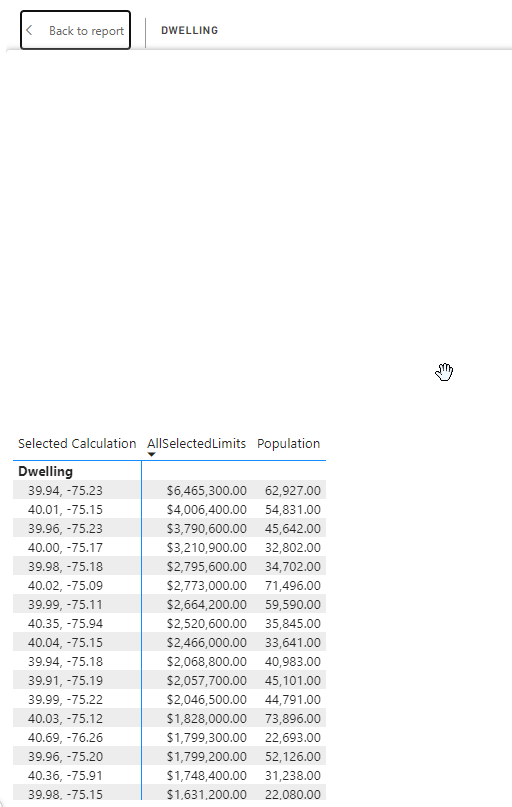Click the $2,795,600.00 limits cell
The height and width of the screenshot is (807, 512).
click(x=206, y=567)
